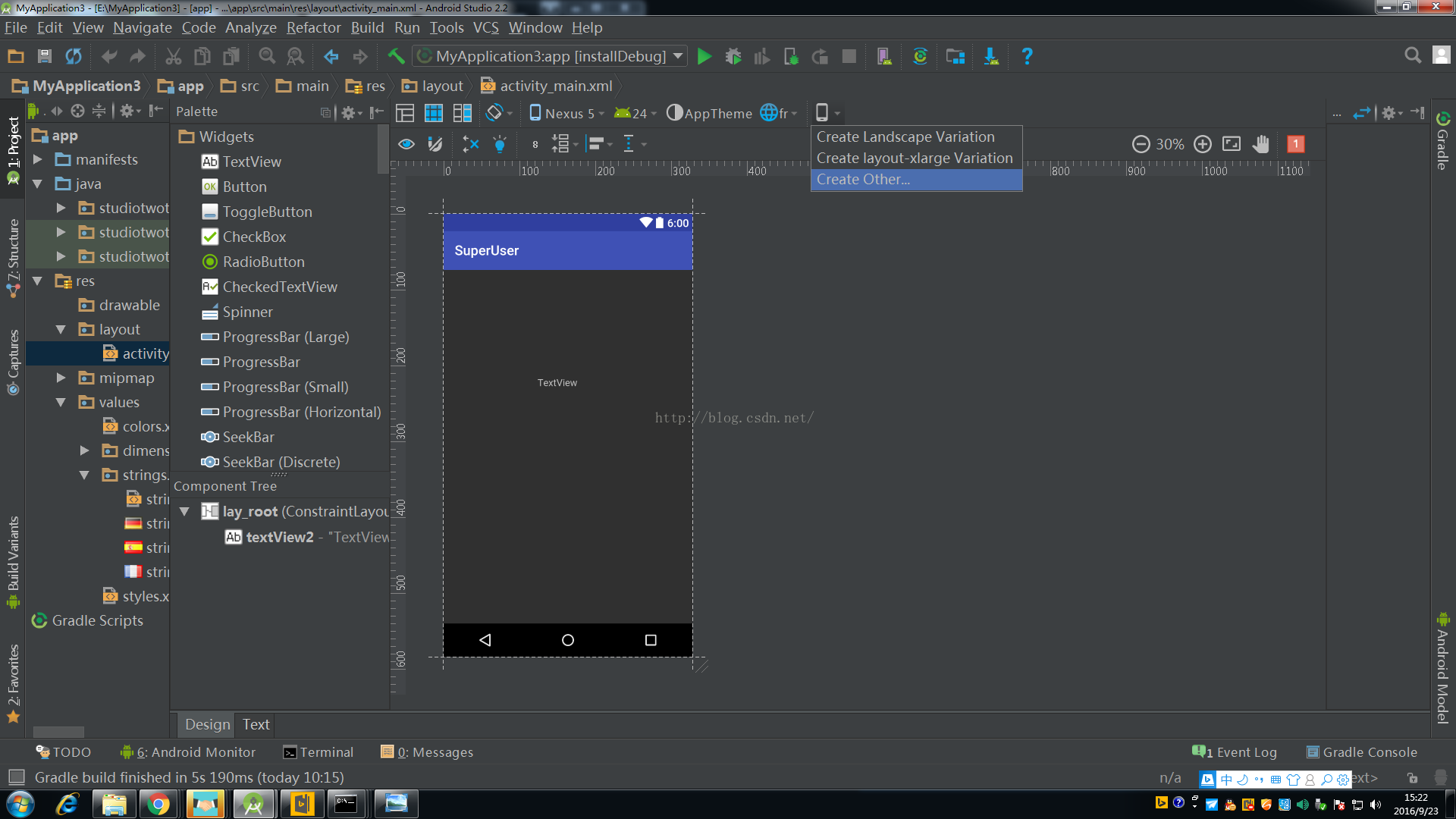The height and width of the screenshot is (819, 1456).
Task: Open Google Chrome from the taskbar
Action: (x=158, y=804)
